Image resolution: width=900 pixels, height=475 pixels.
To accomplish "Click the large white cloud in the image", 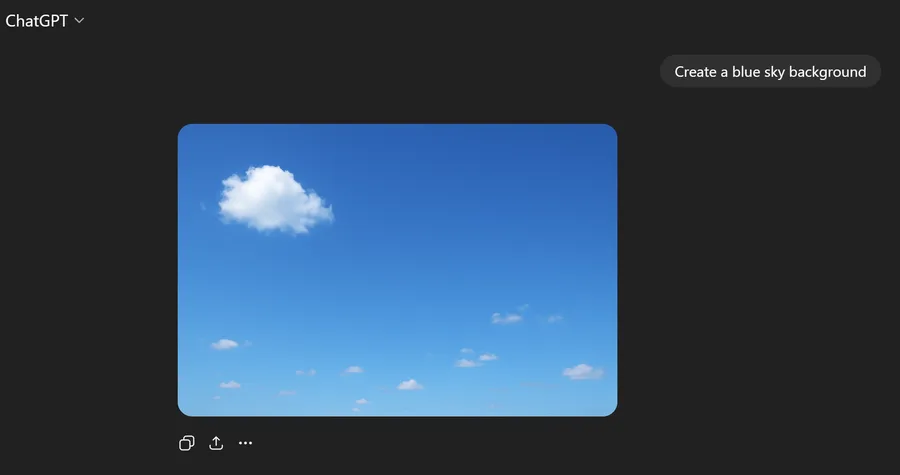I will pos(273,197).
